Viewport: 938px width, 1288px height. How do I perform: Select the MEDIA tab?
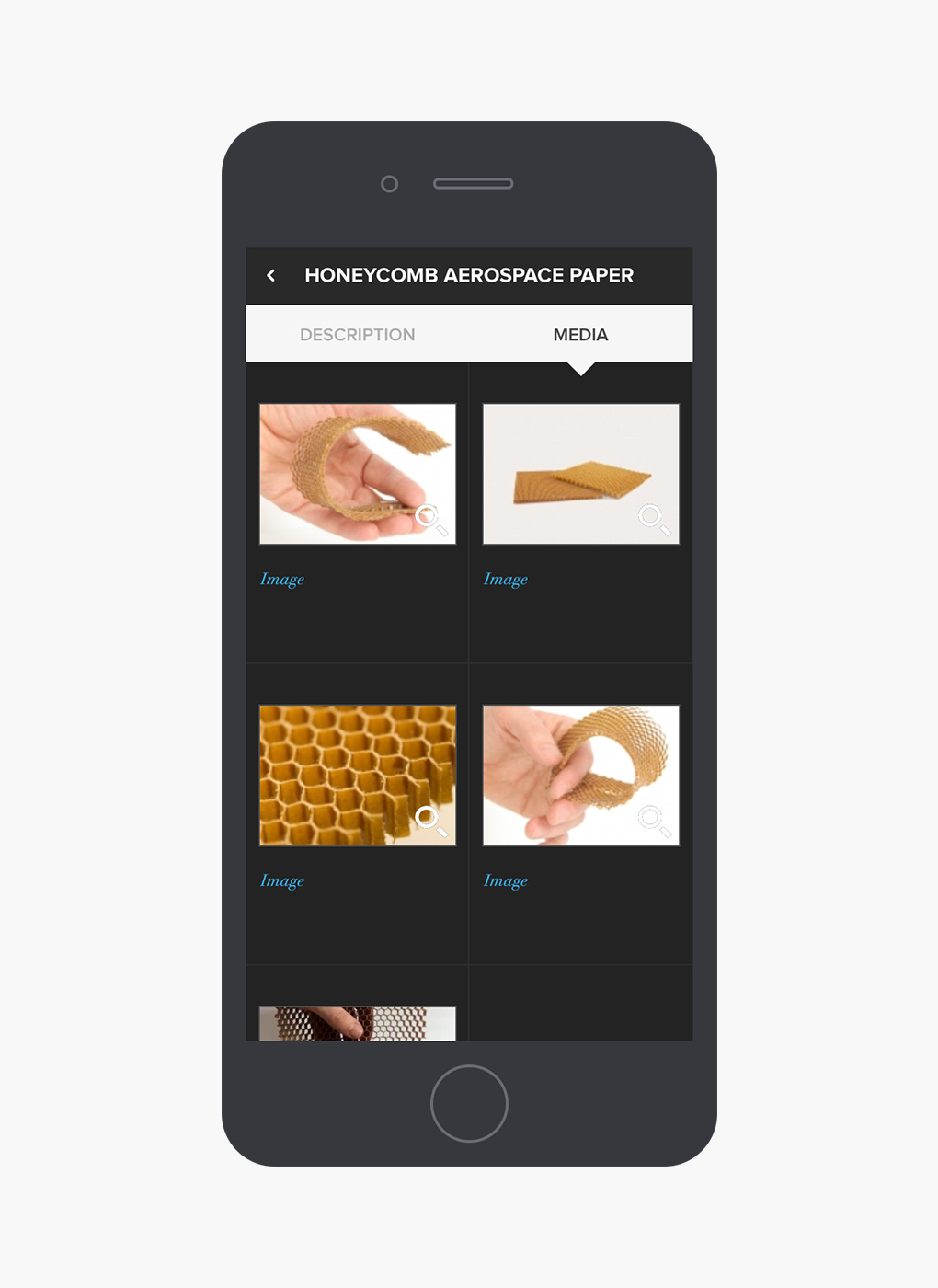[580, 335]
